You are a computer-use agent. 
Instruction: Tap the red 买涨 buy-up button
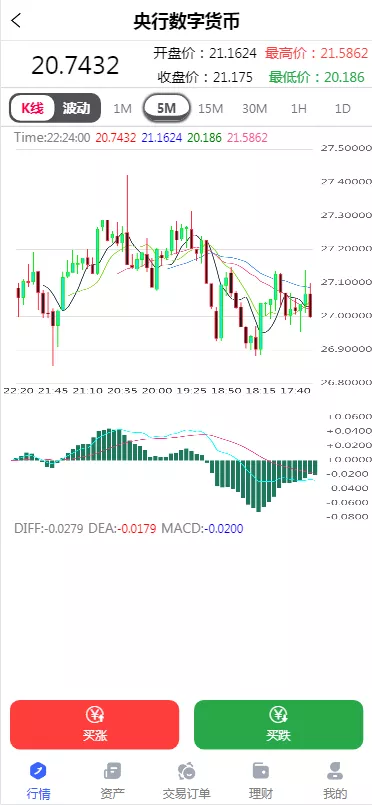click(x=94, y=725)
